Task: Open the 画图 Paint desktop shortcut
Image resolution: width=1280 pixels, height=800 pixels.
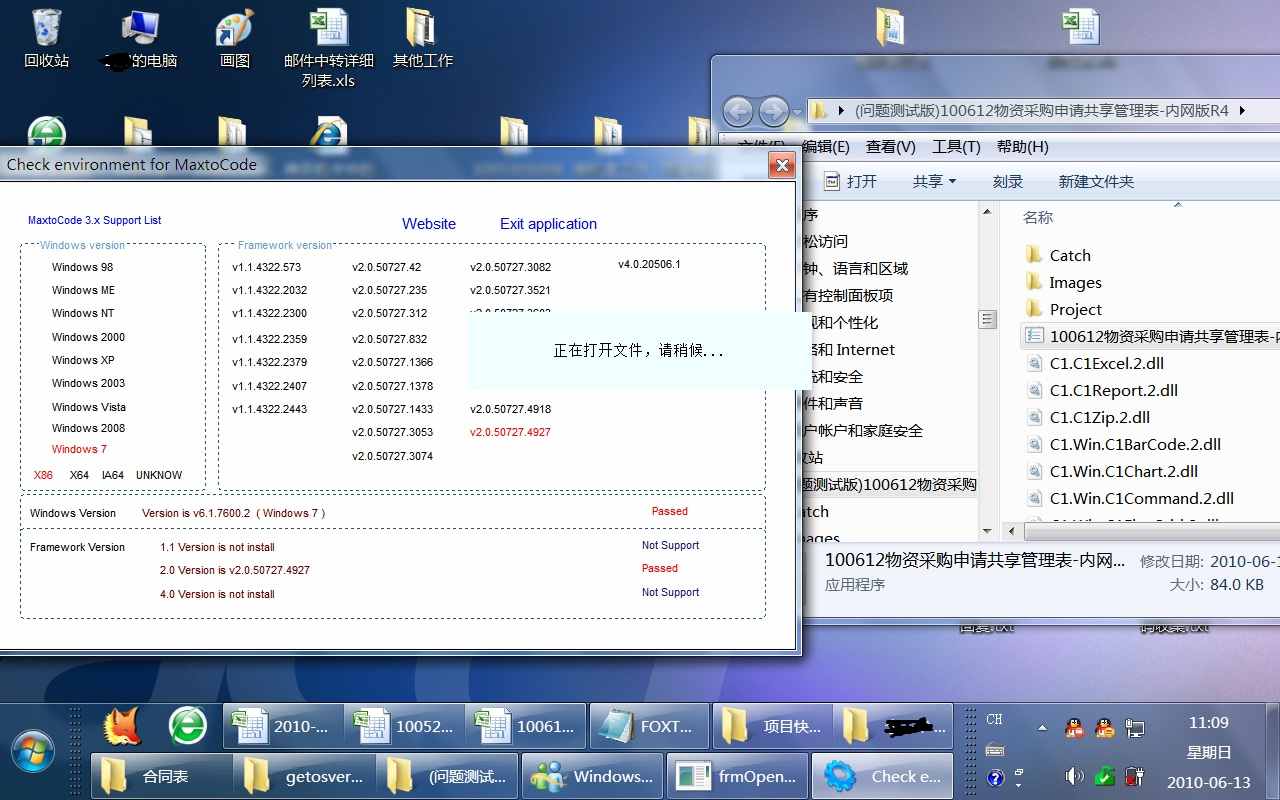Action: click(x=235, y=38)
